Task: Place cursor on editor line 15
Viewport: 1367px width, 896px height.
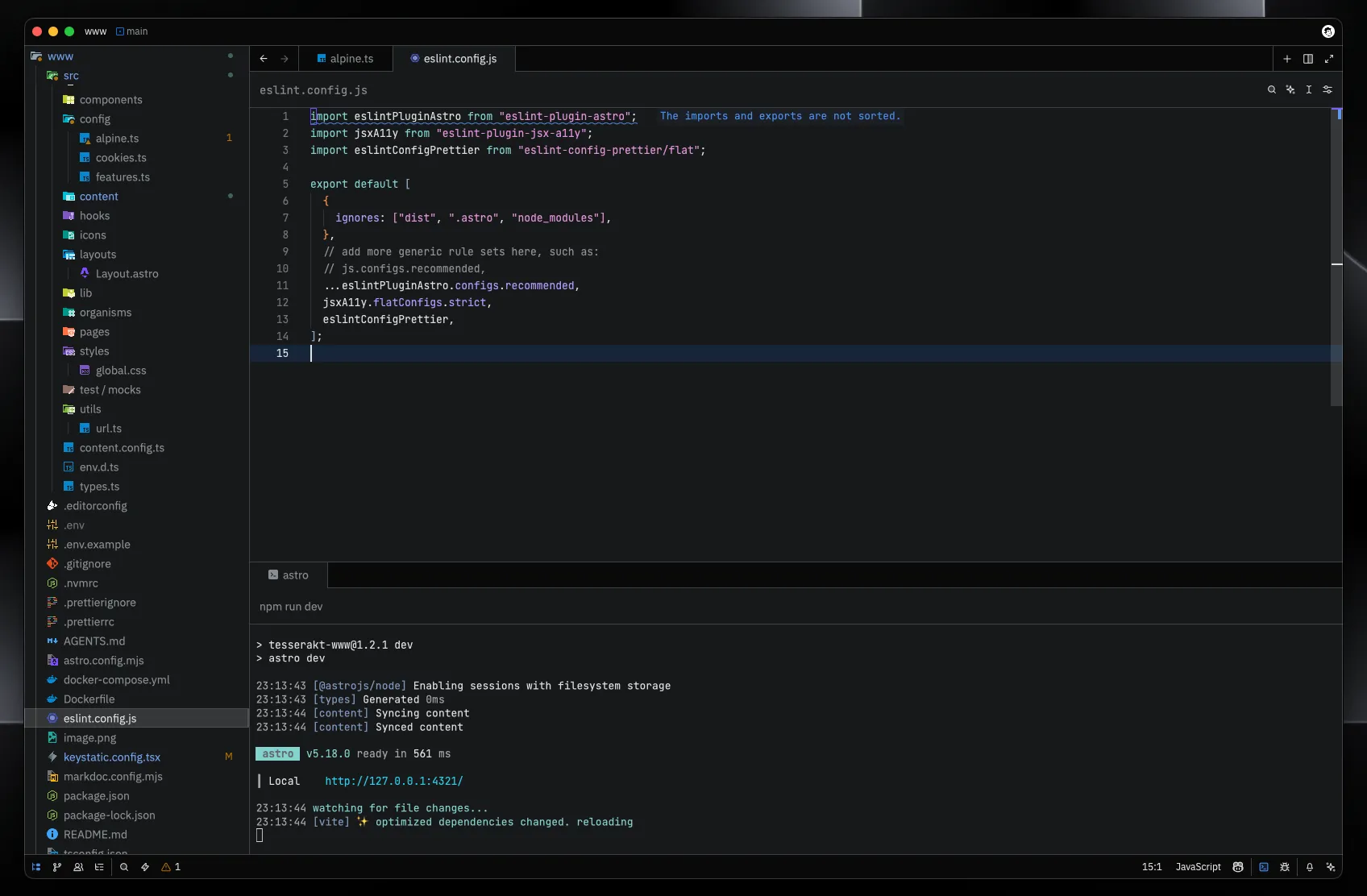Action: pyautogui.click(x=796, y=353)
